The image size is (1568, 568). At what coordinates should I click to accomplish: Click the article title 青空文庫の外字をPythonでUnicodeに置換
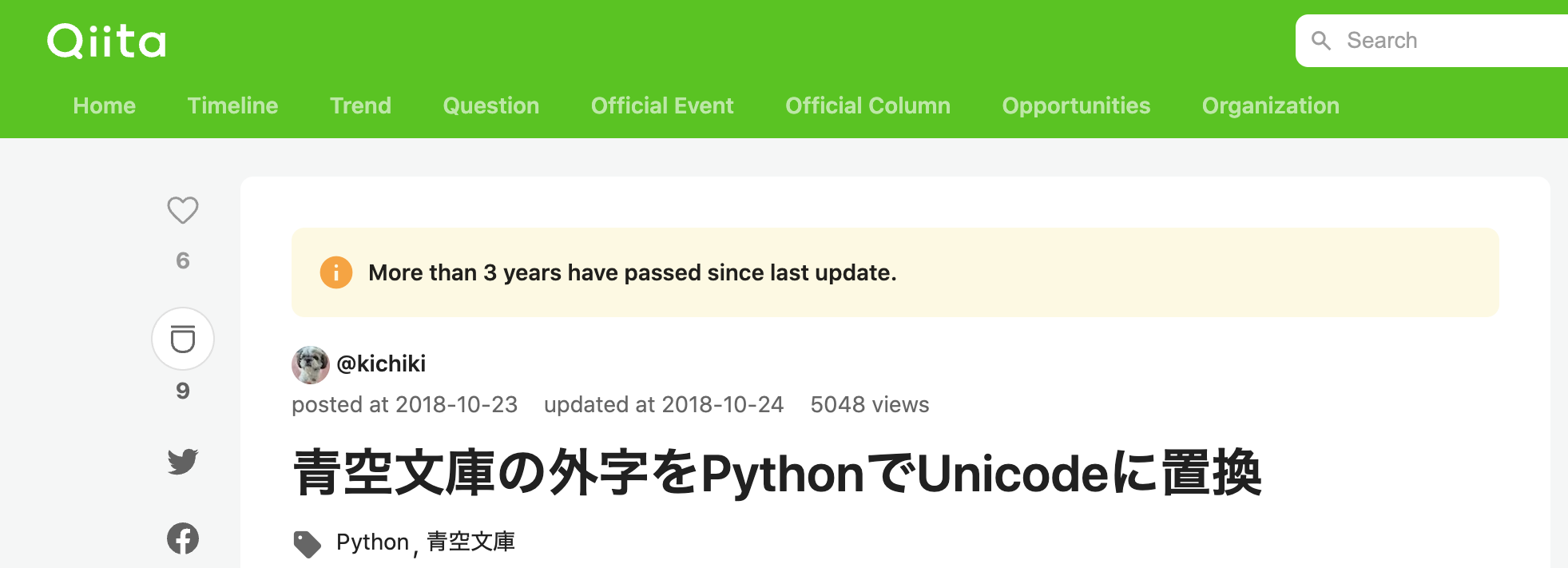pos(777,474)
